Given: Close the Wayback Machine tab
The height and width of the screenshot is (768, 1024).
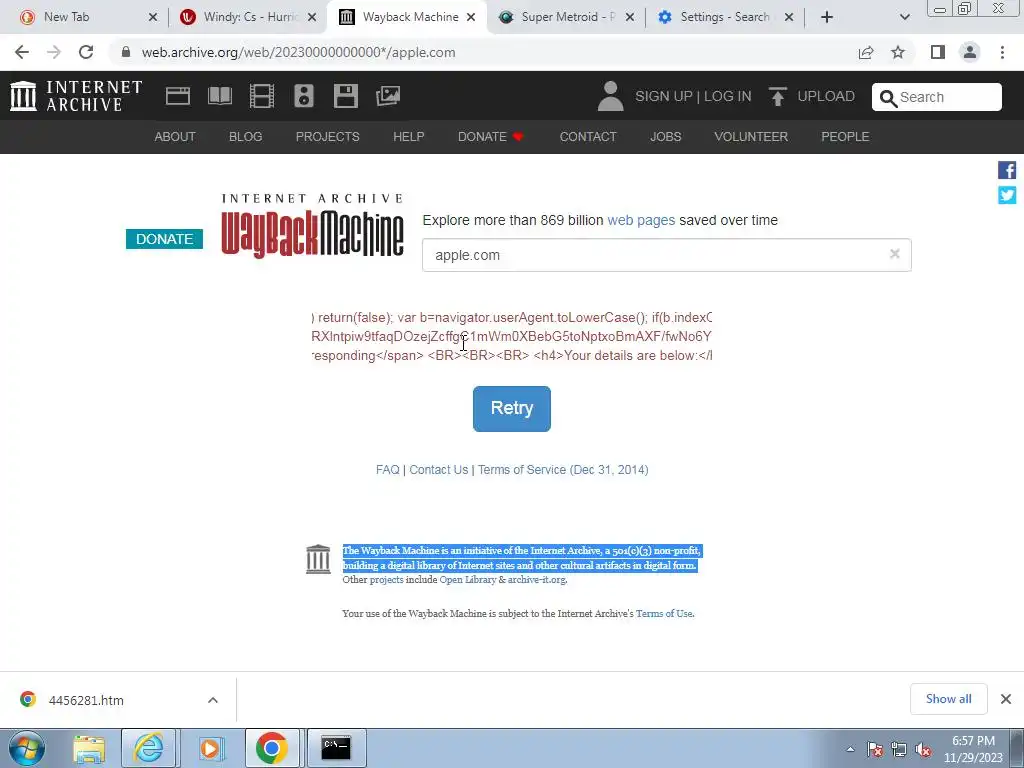Looking at the screenshot, I should point(471,17).
